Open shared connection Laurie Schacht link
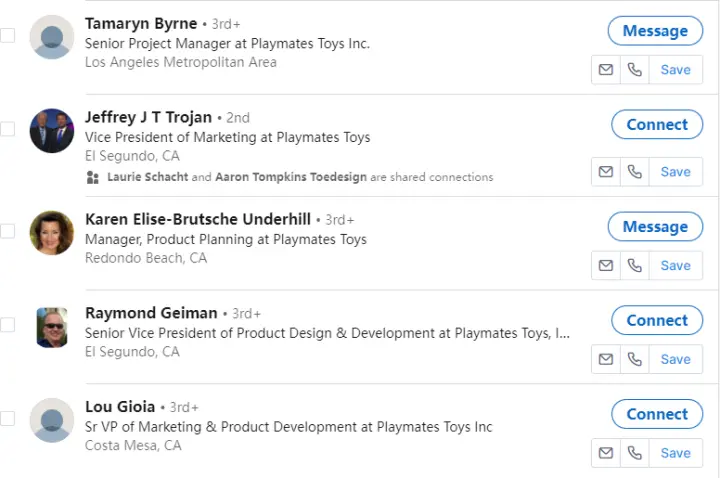Viewport: 720px width, 478px height. 146,177
